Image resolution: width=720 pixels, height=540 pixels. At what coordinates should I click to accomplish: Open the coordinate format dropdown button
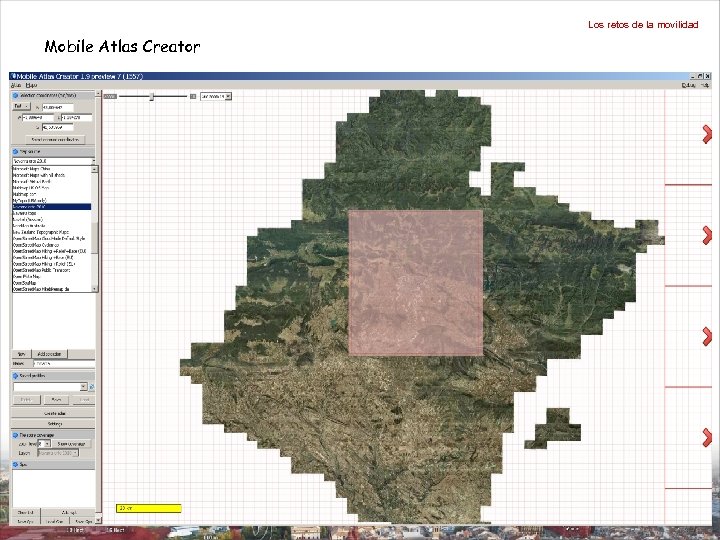click(x=22, y=106)
